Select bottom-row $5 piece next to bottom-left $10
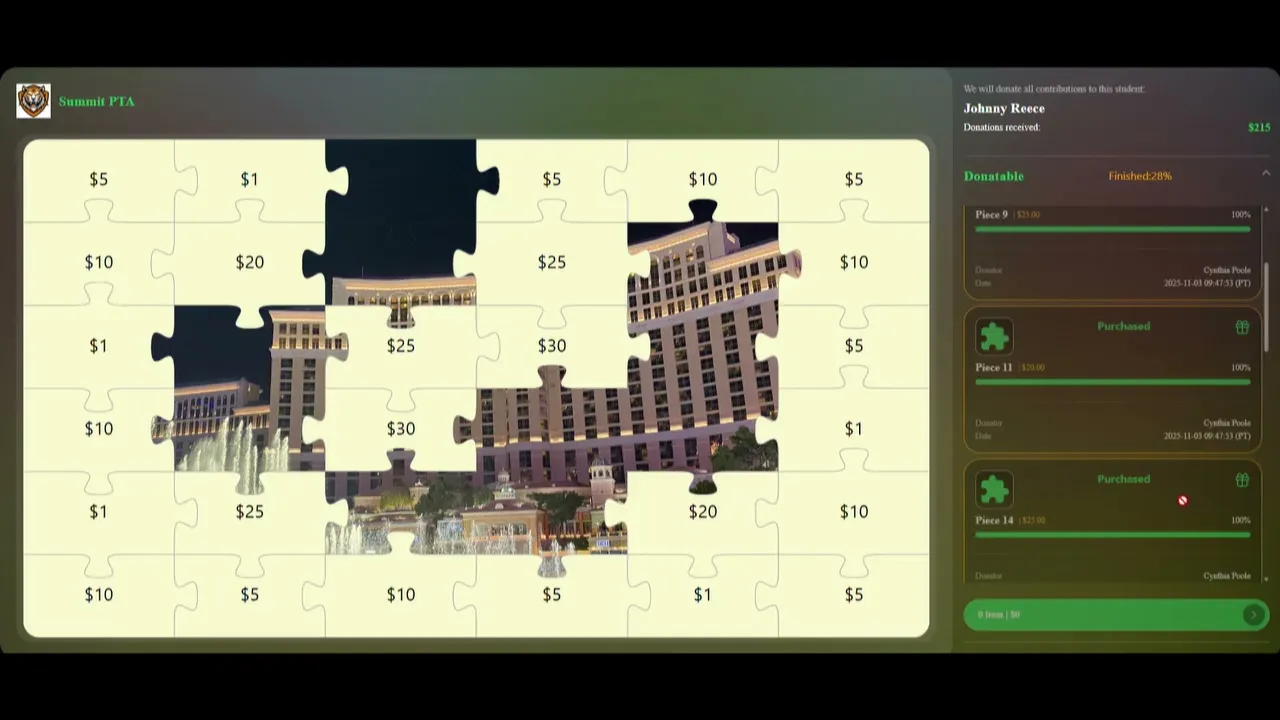 pos(249,594)
